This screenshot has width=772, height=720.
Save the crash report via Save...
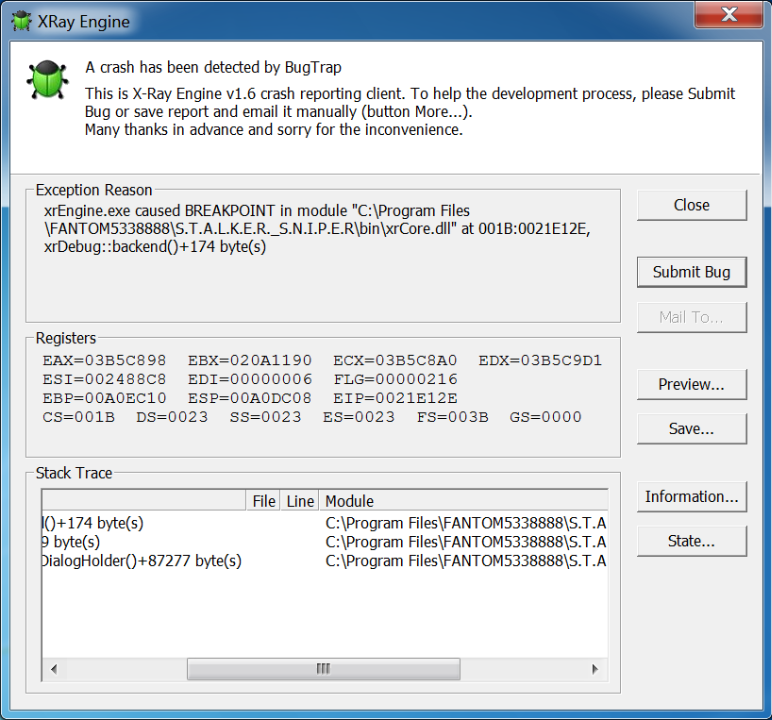(x=691, y=428)
